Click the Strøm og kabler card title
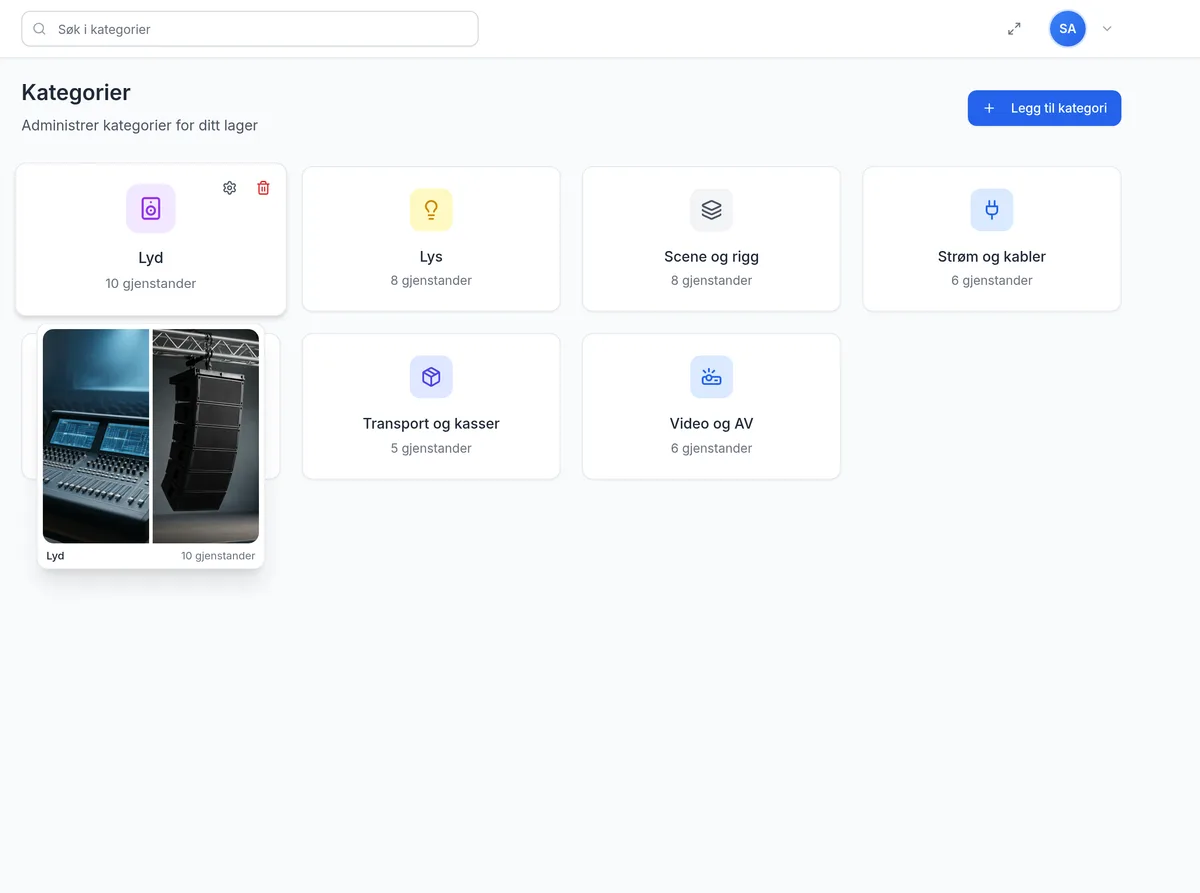 tap(992, 256)
